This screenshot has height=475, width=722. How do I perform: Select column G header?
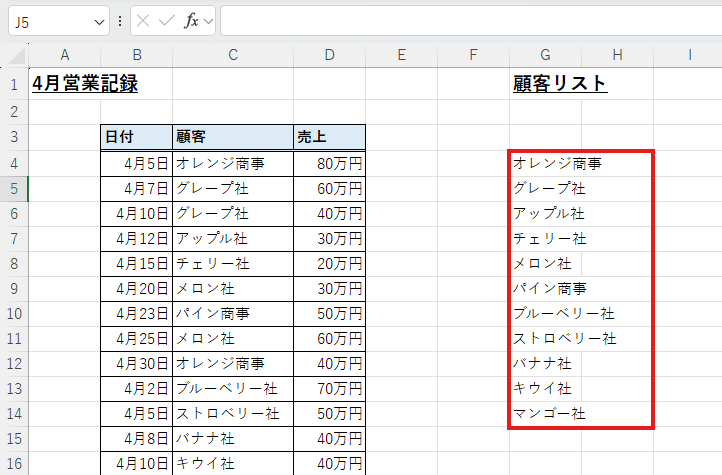coord(545,54)
